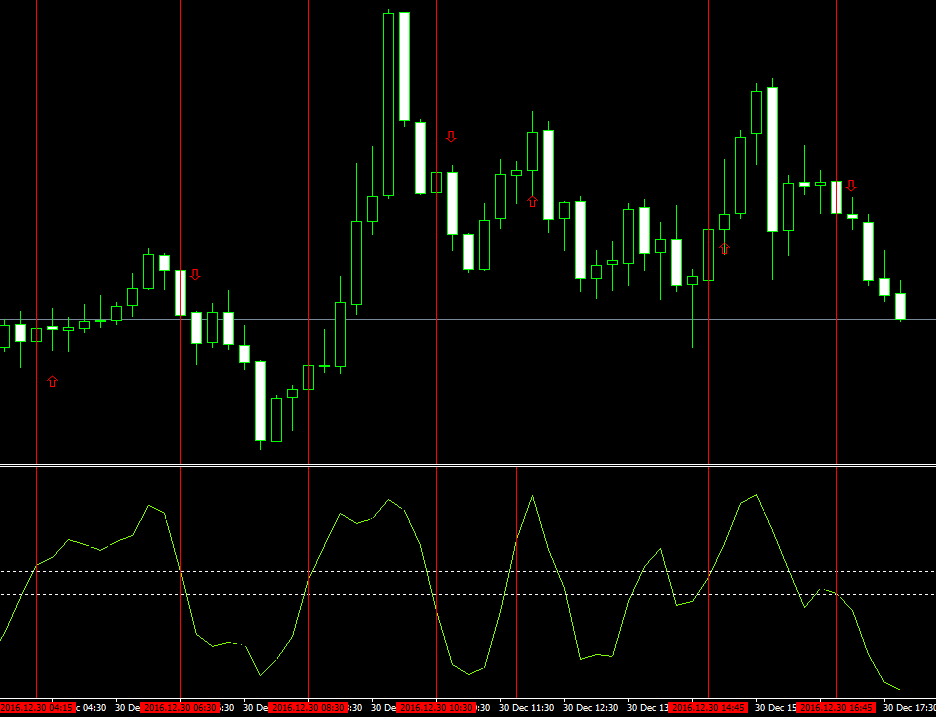Click the 2016.12.30 08:30 red time label
This screenshot has width=936, height=717.
pyautogui.click(x=308, y=707)
